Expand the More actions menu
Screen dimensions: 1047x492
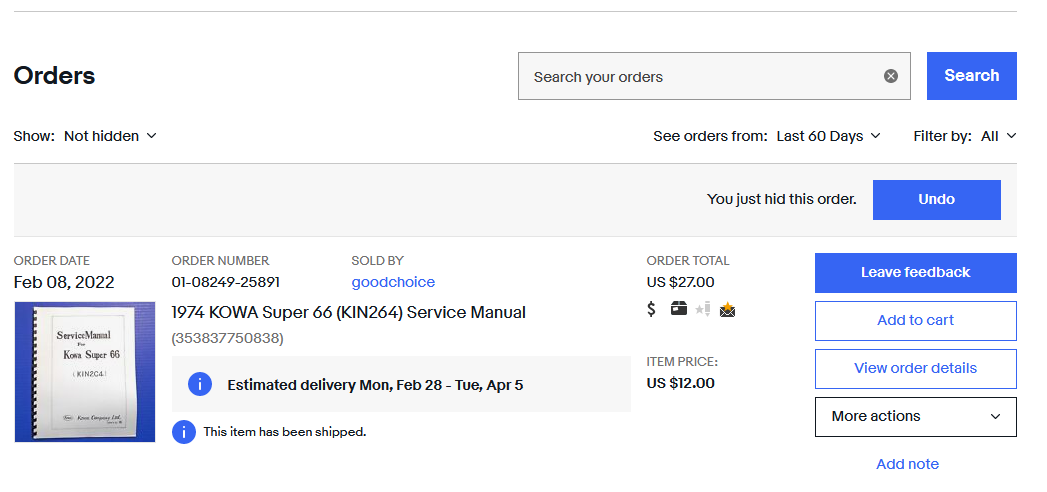coord(915,417)
